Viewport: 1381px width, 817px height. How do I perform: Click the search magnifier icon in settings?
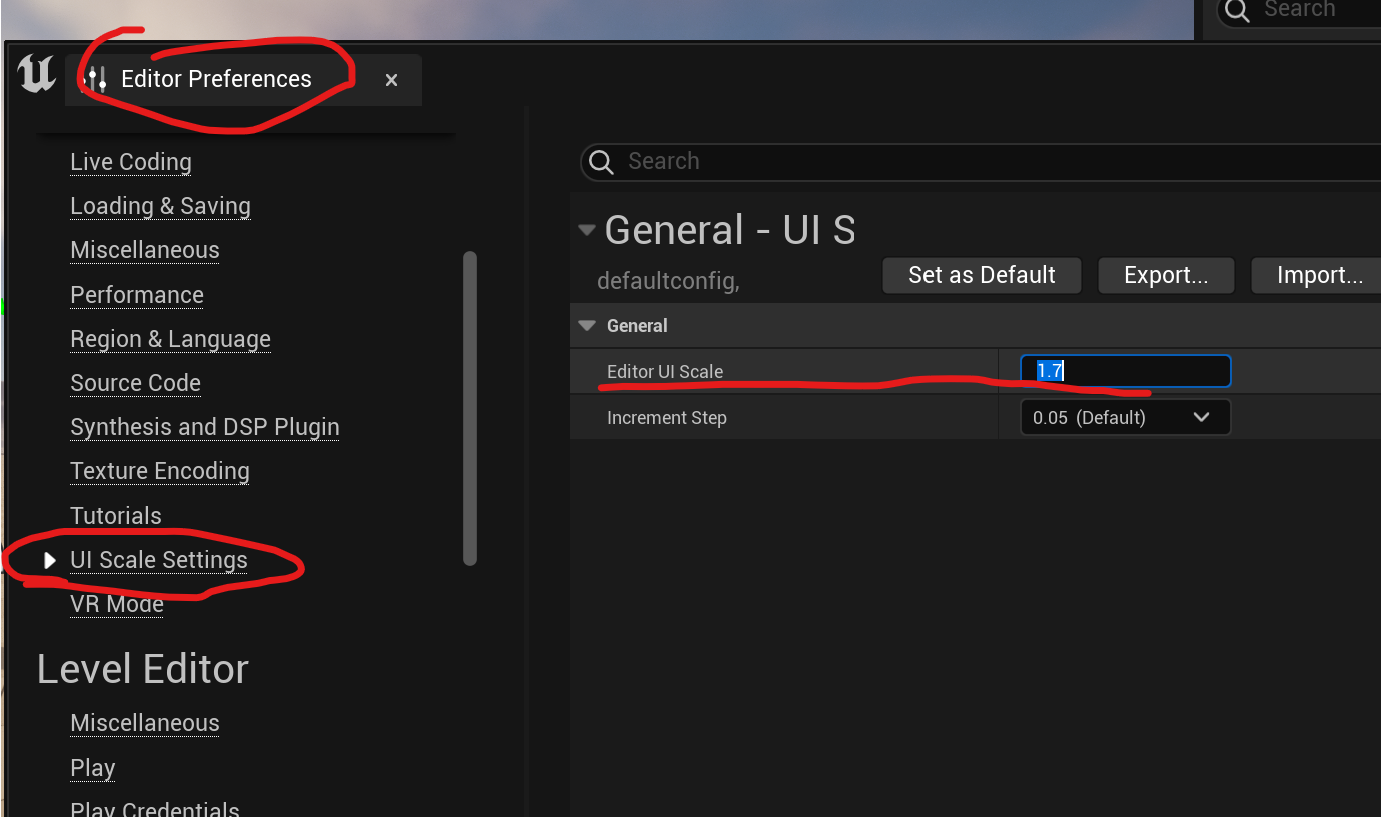[x=601, y=162]
